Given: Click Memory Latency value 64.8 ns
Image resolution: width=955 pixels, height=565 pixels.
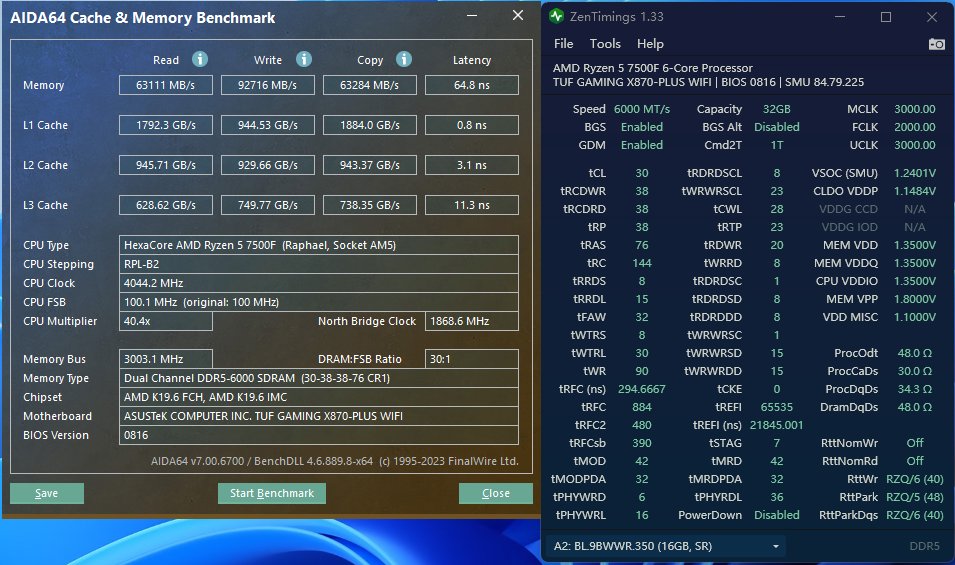Looking at the screenshot, I should coord(472,85).
